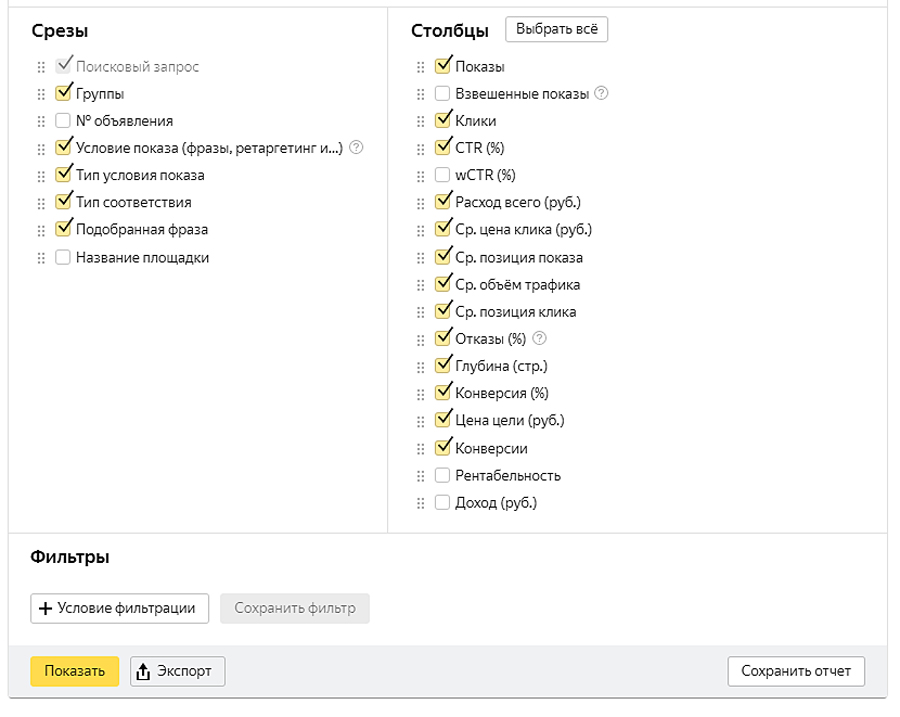900x717 pixels.
Task: Open the Экспорт button
Action: (x=177, y=671)
